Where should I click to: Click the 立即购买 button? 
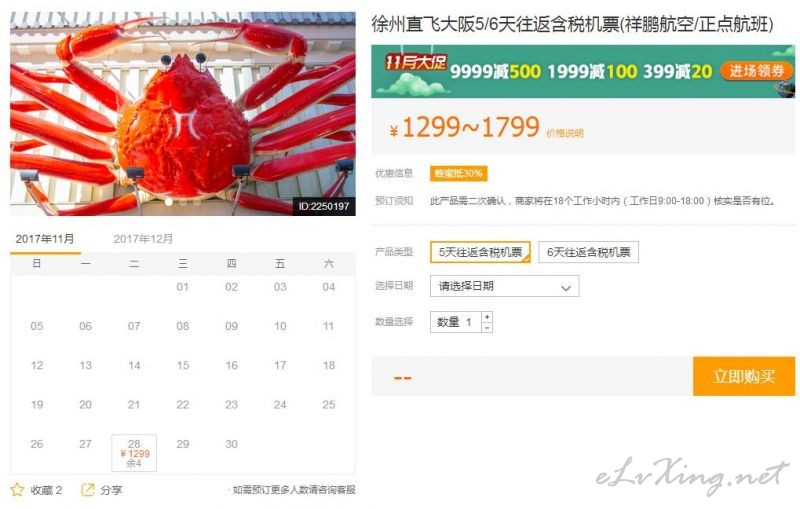744,376
